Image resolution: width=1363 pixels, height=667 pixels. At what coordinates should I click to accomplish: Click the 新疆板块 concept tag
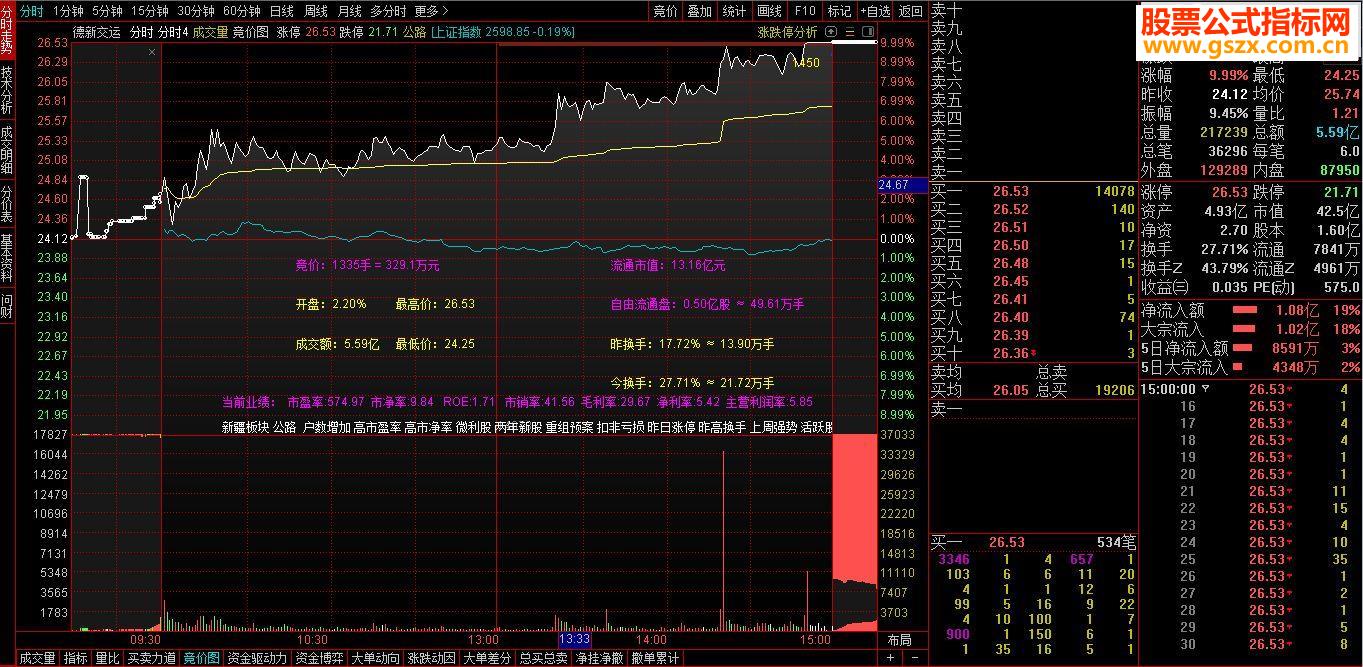pyautogui.click(x=245, y=427)
